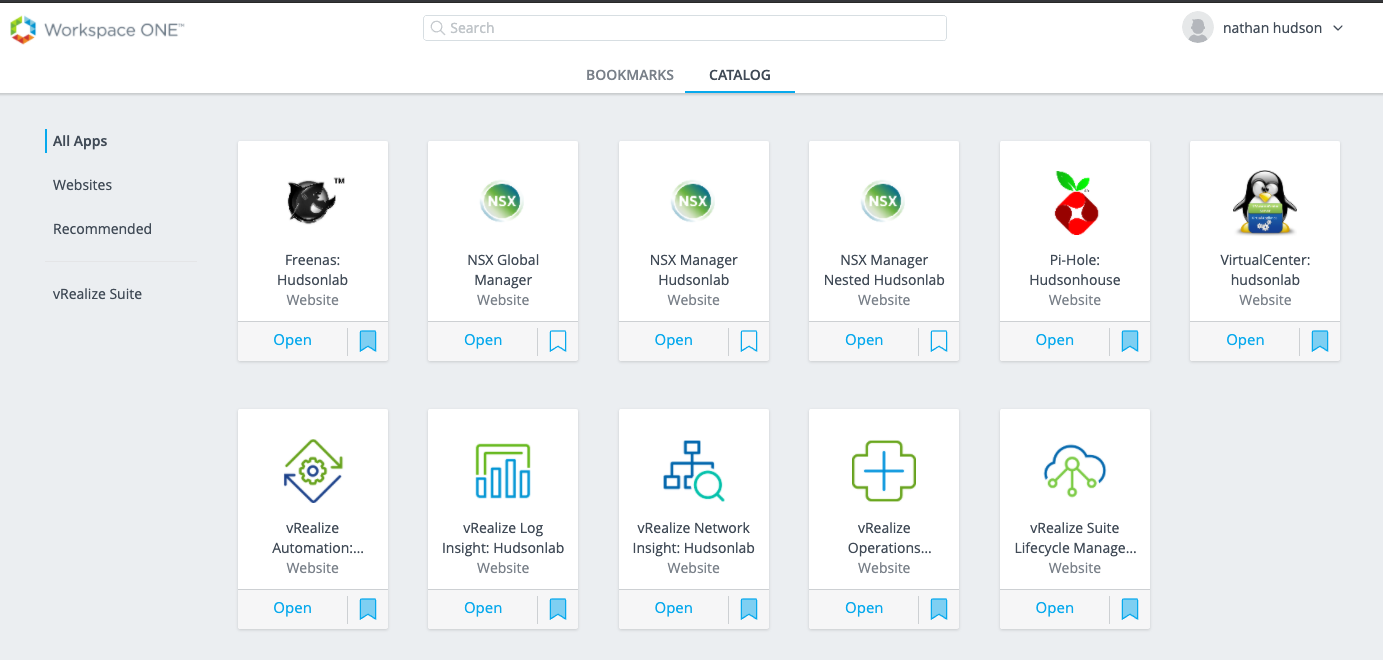The image size is (1383, 660).
Task: Open NSX Manager Hudsonlab
Action: point(674,340)
